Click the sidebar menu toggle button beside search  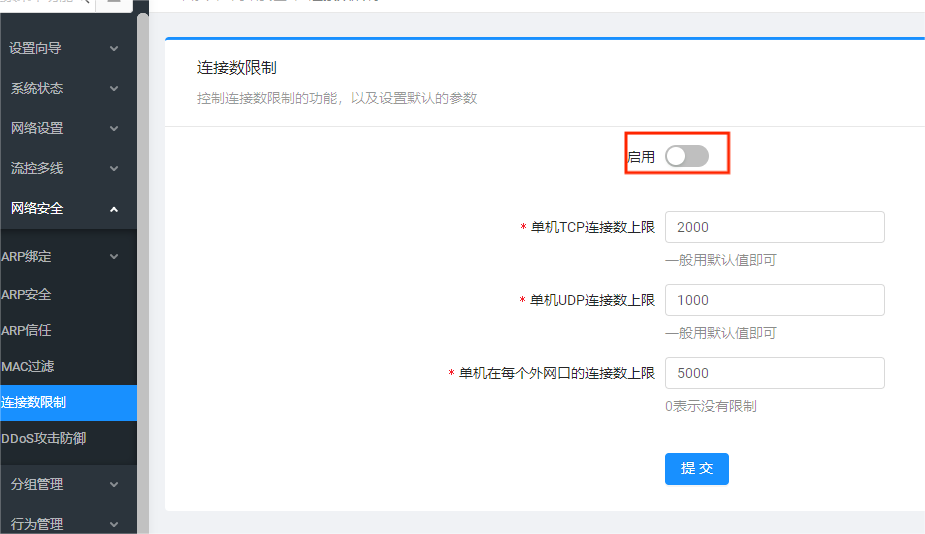tap(114, 4)
